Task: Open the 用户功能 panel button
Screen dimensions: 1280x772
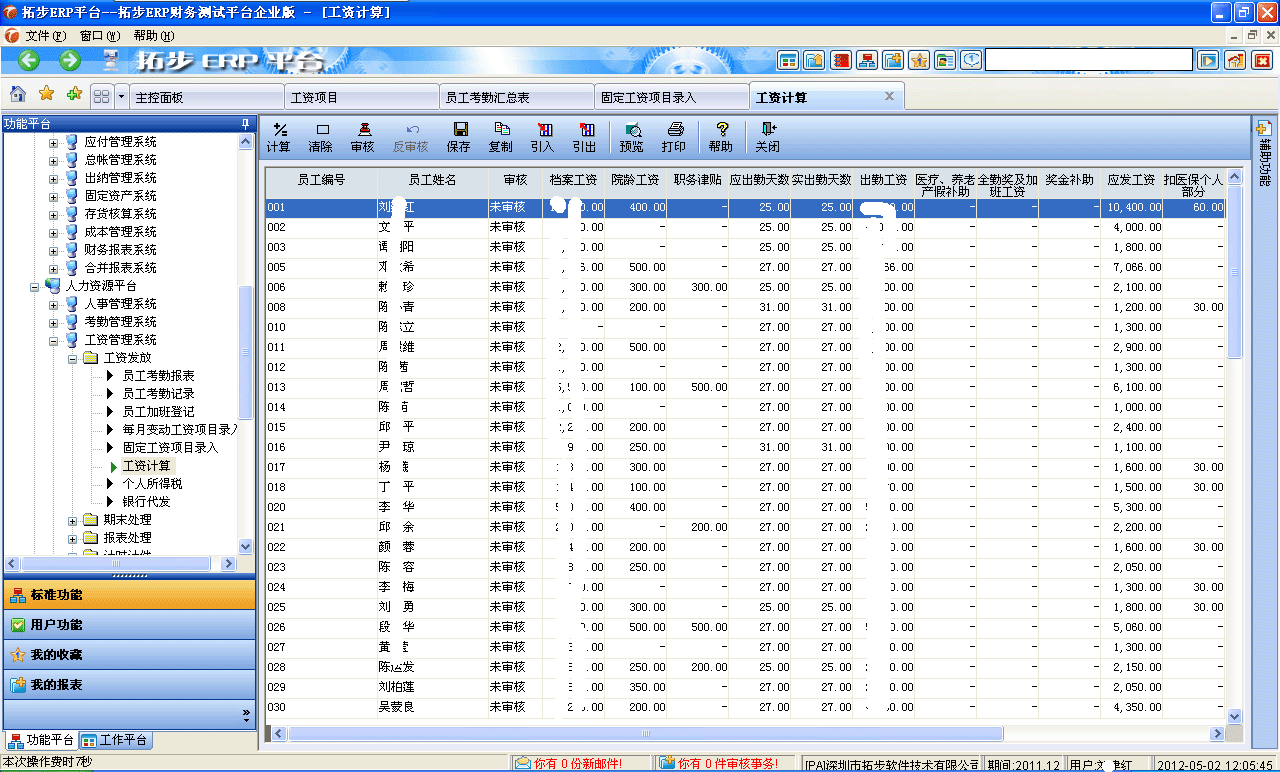Action: click(128, 625)
